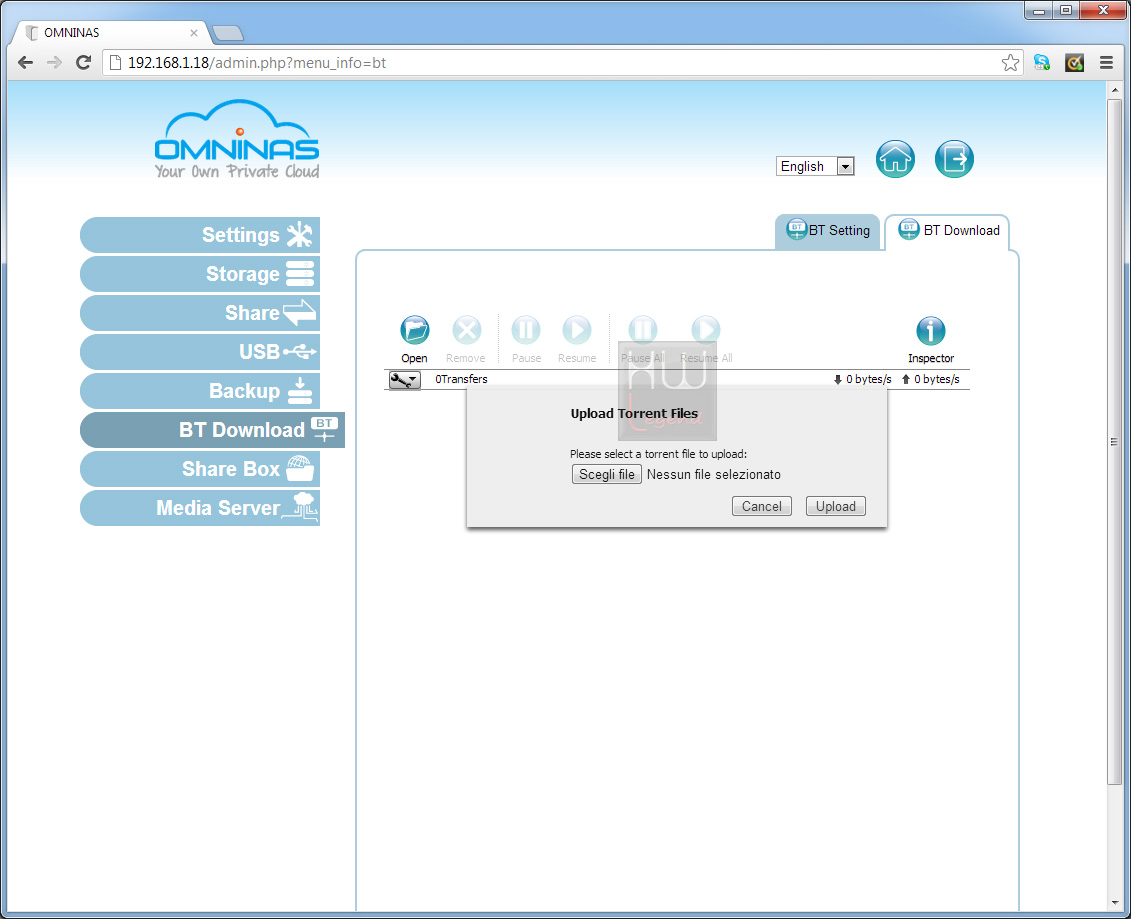1131x919 pixels.
Task: Click the Nessun file selezionato text
Action: pos(713,475)
